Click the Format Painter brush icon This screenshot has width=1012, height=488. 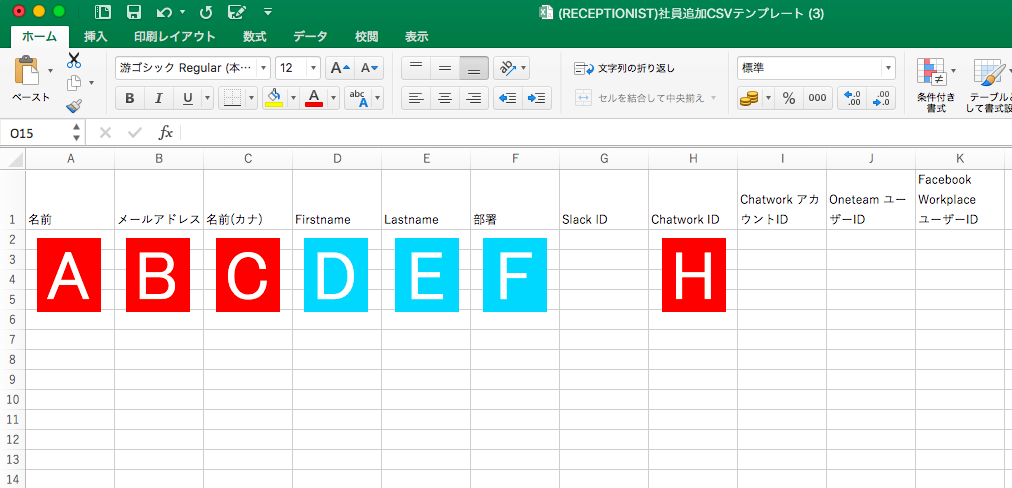74,105
